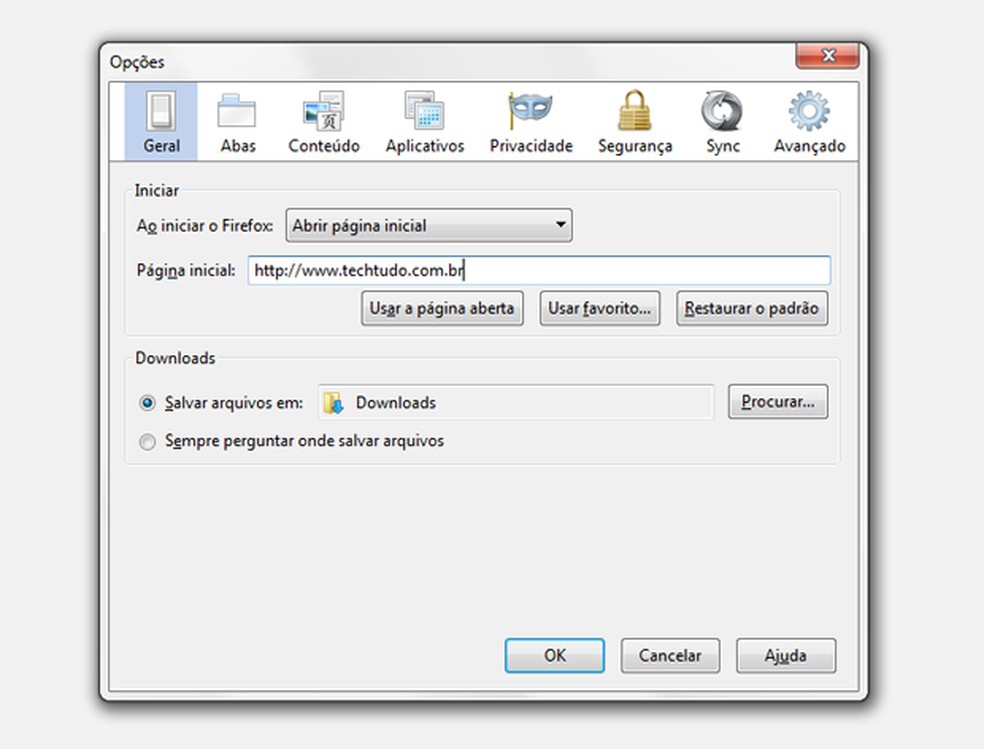Click the Página inicial label
Screen dimensions: 984x749
click(186, 270)
